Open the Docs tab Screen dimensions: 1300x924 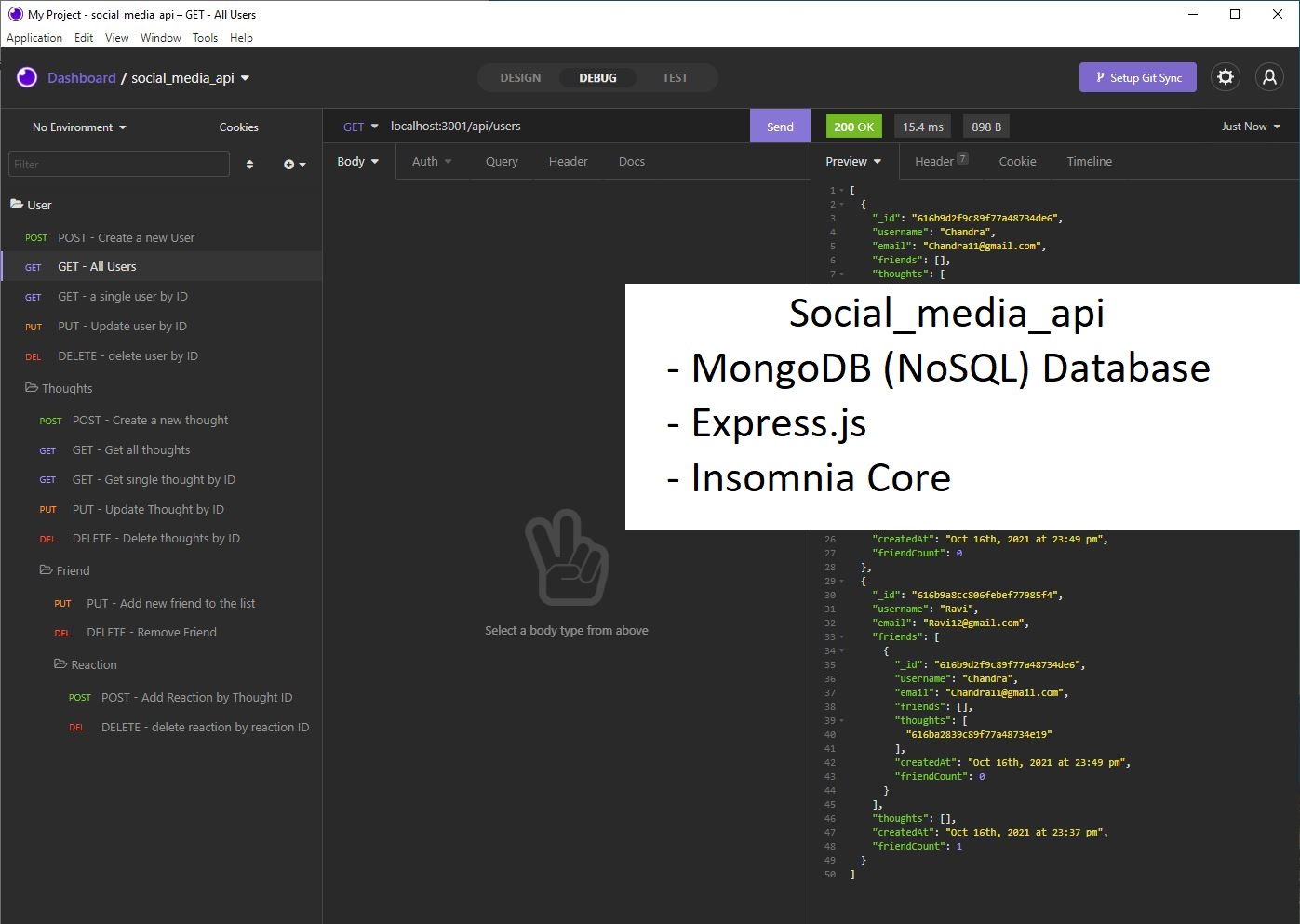(632, 161)
